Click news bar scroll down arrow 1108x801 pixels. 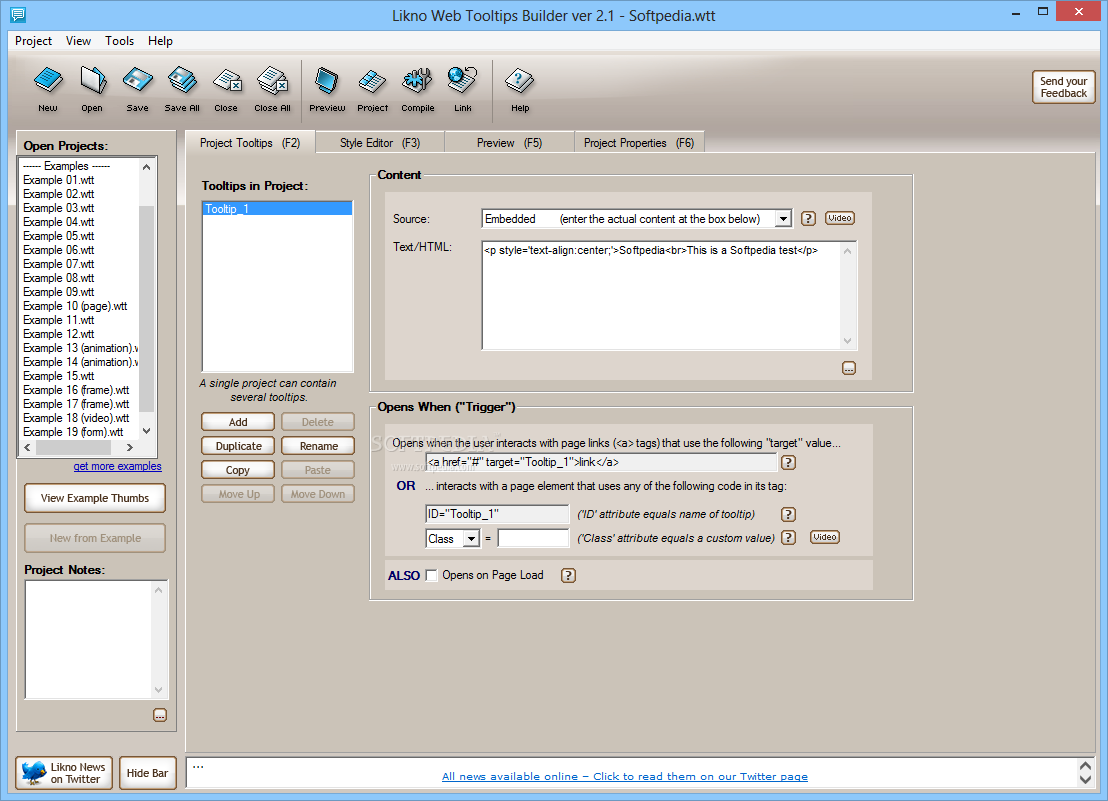[x=1085, y=779]
